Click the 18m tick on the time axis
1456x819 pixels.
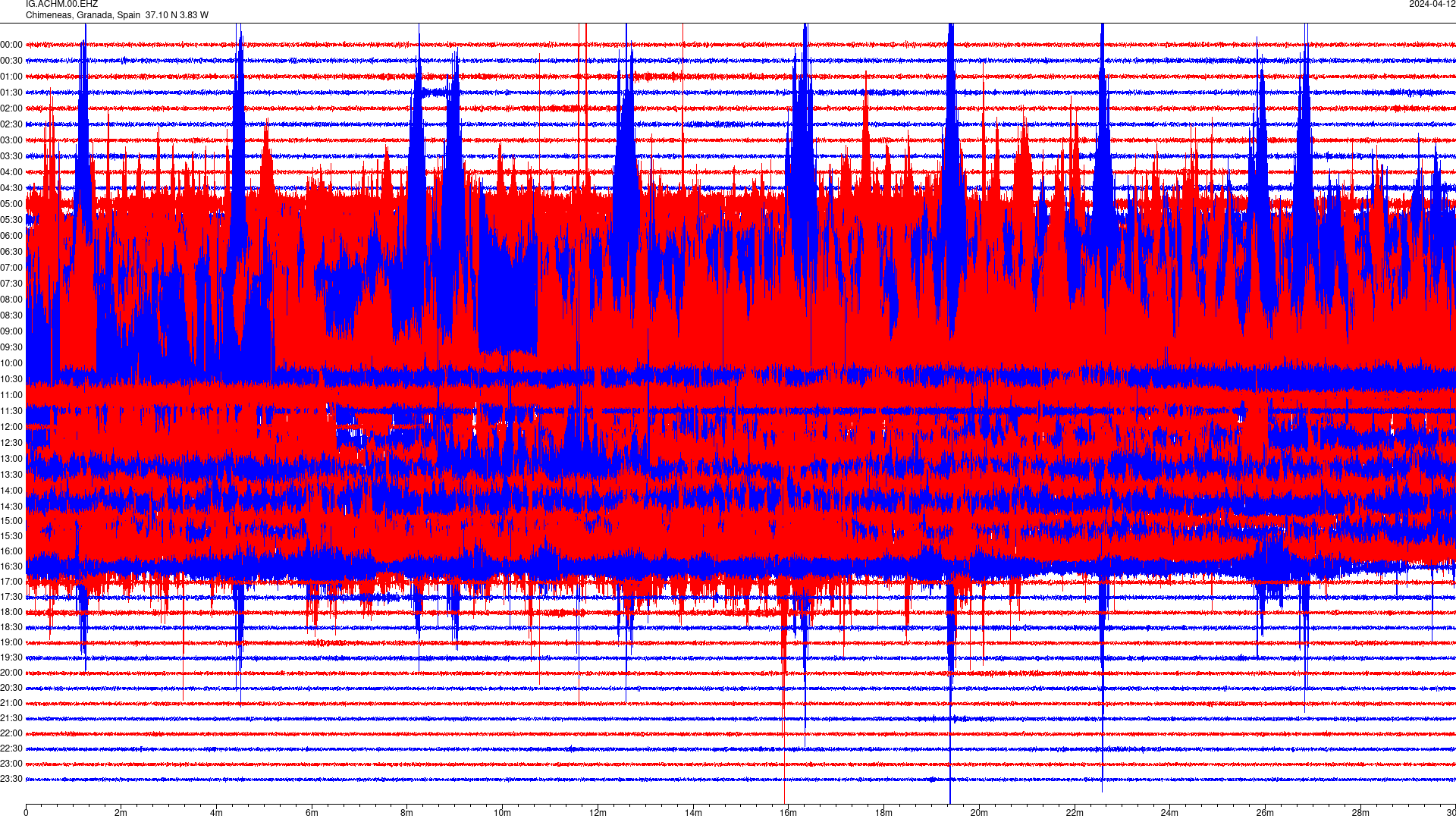pyautogui.click(x=883, y=813)
